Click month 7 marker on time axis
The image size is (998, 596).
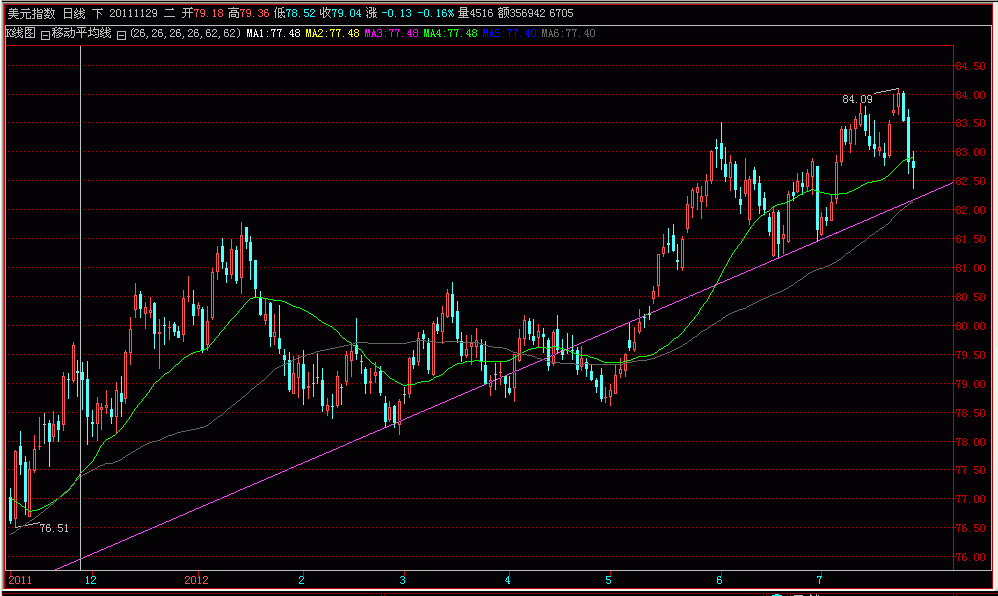coord(820,580)
